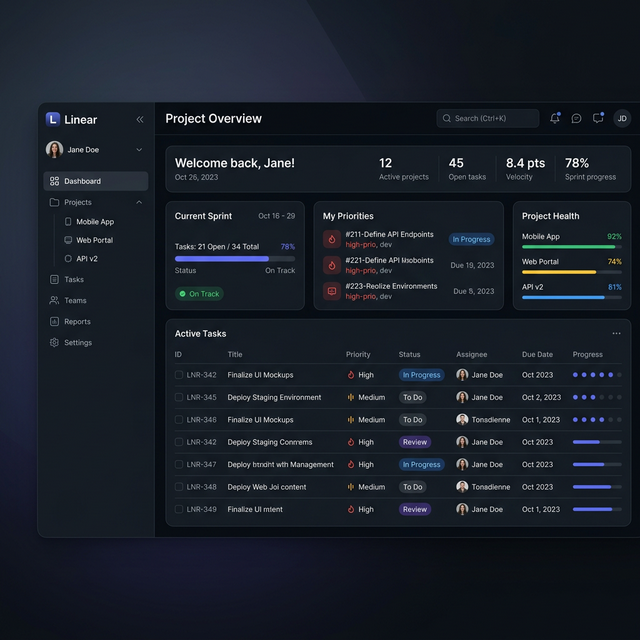
Task: Click the task title Deploy Web Joi content
Action: (267, 487)
